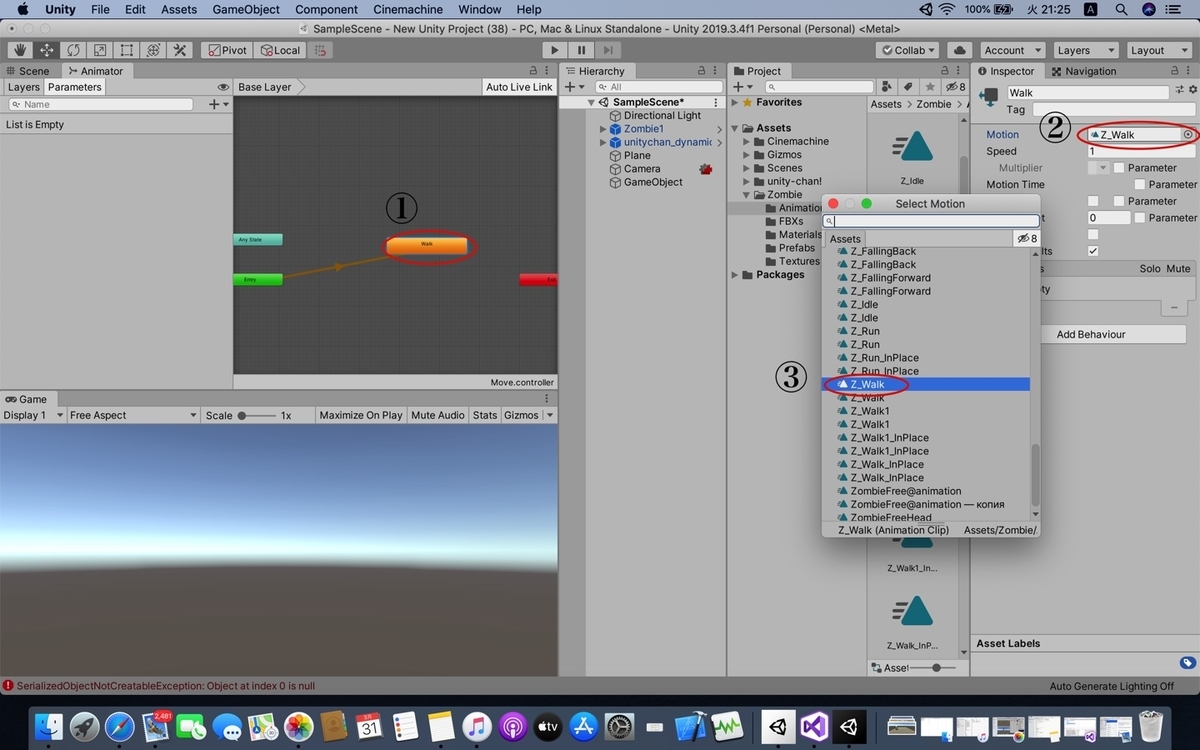
Task: Toggle Maximize On Play
Action: pyautogui.click(x=360, y=415)
